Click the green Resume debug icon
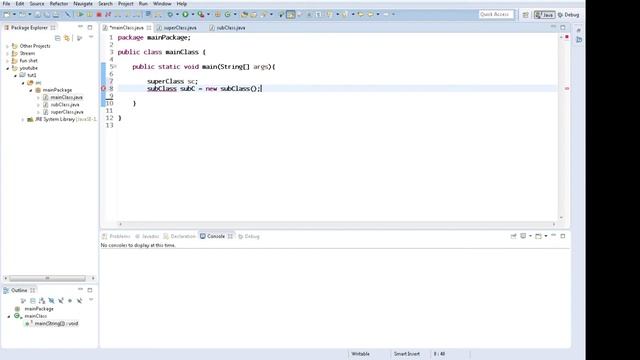This screenshot has width=640, height=360. (80, 14)
